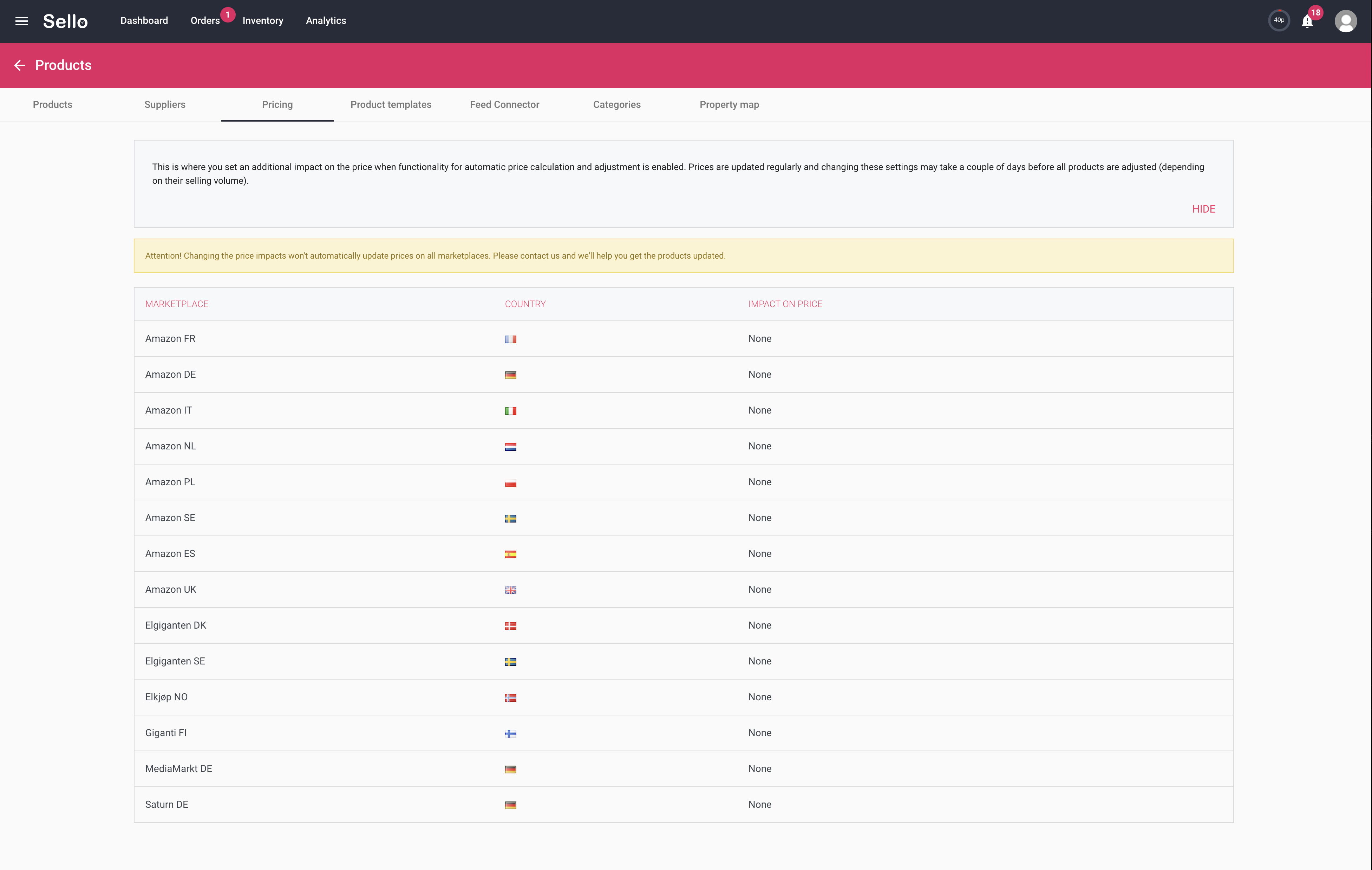Select the Amazon DE row
This screenshot has width=1372, height=870.
pyautogui.click(x=684, y=375)
